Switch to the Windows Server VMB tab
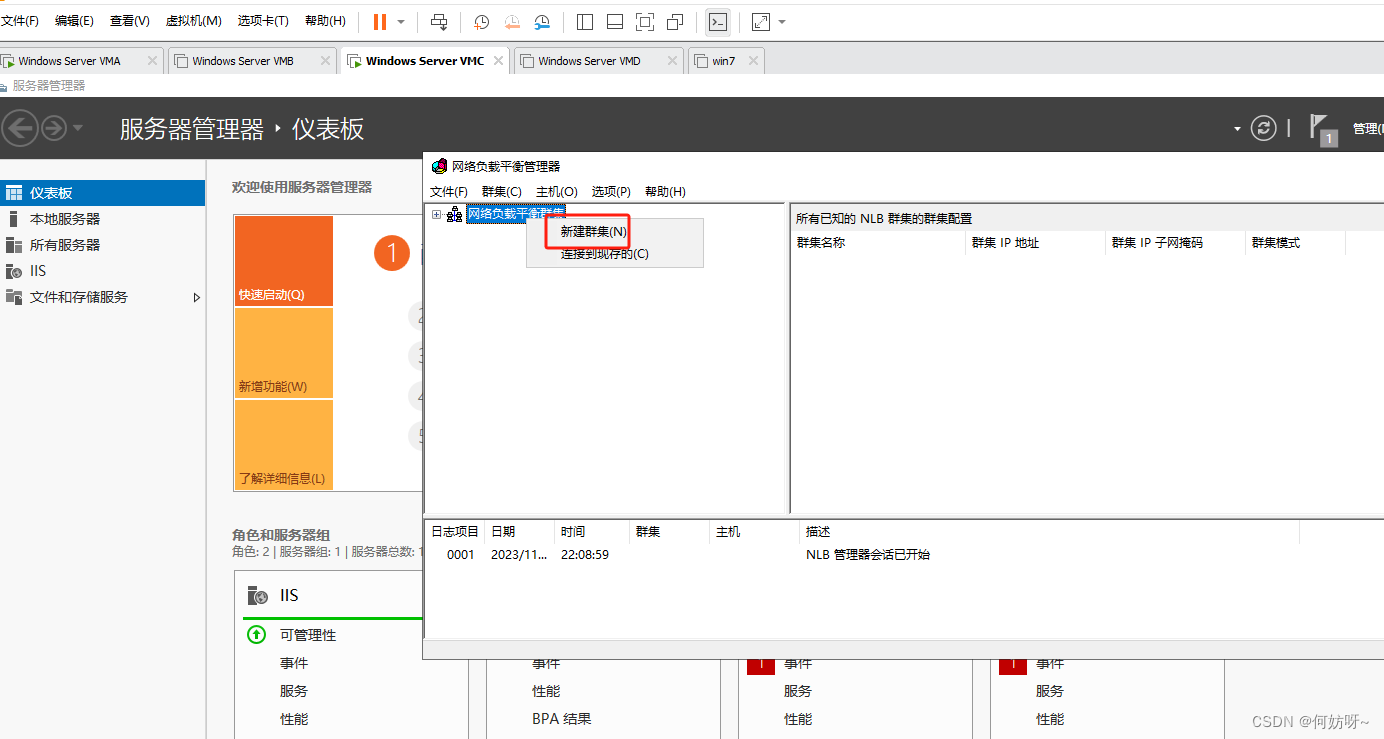 click(x=243, y=61)
